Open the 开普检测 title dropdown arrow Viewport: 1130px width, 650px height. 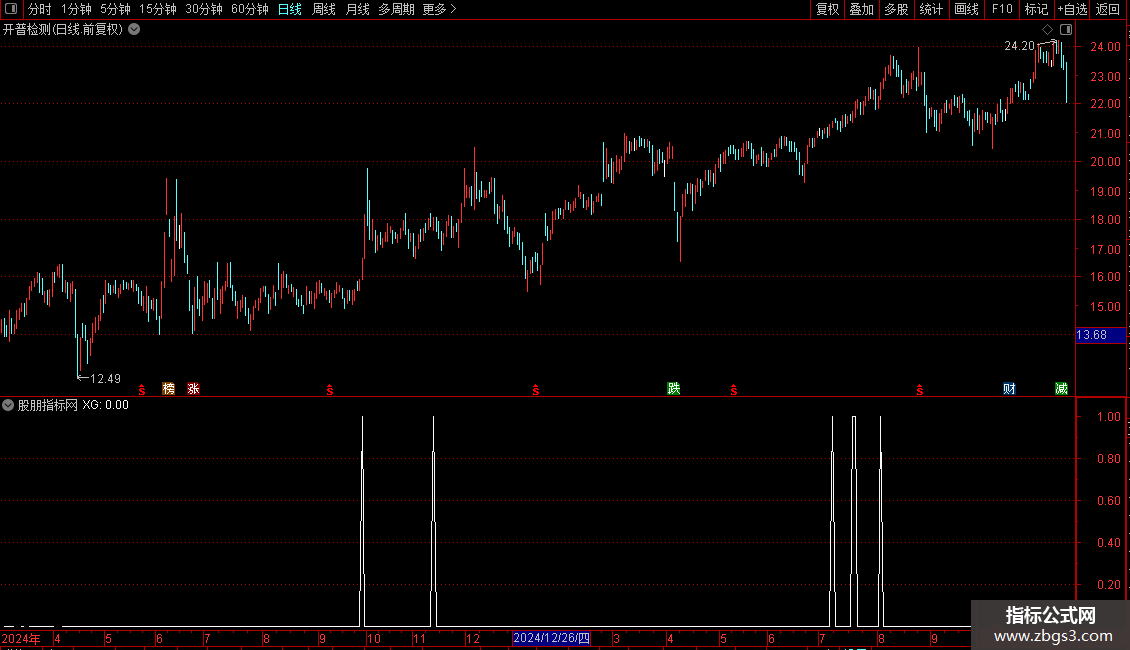pyautogui.click(x=134, y=30)
